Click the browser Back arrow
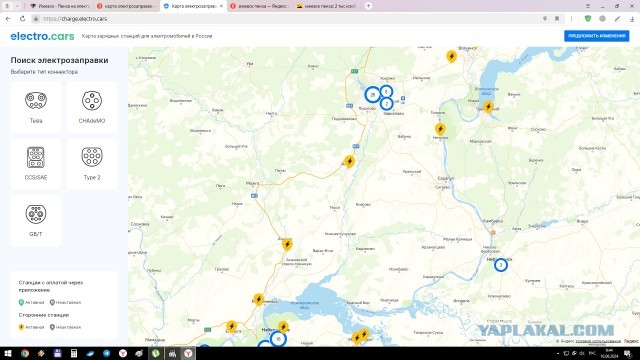 click(x=8, y=19)
